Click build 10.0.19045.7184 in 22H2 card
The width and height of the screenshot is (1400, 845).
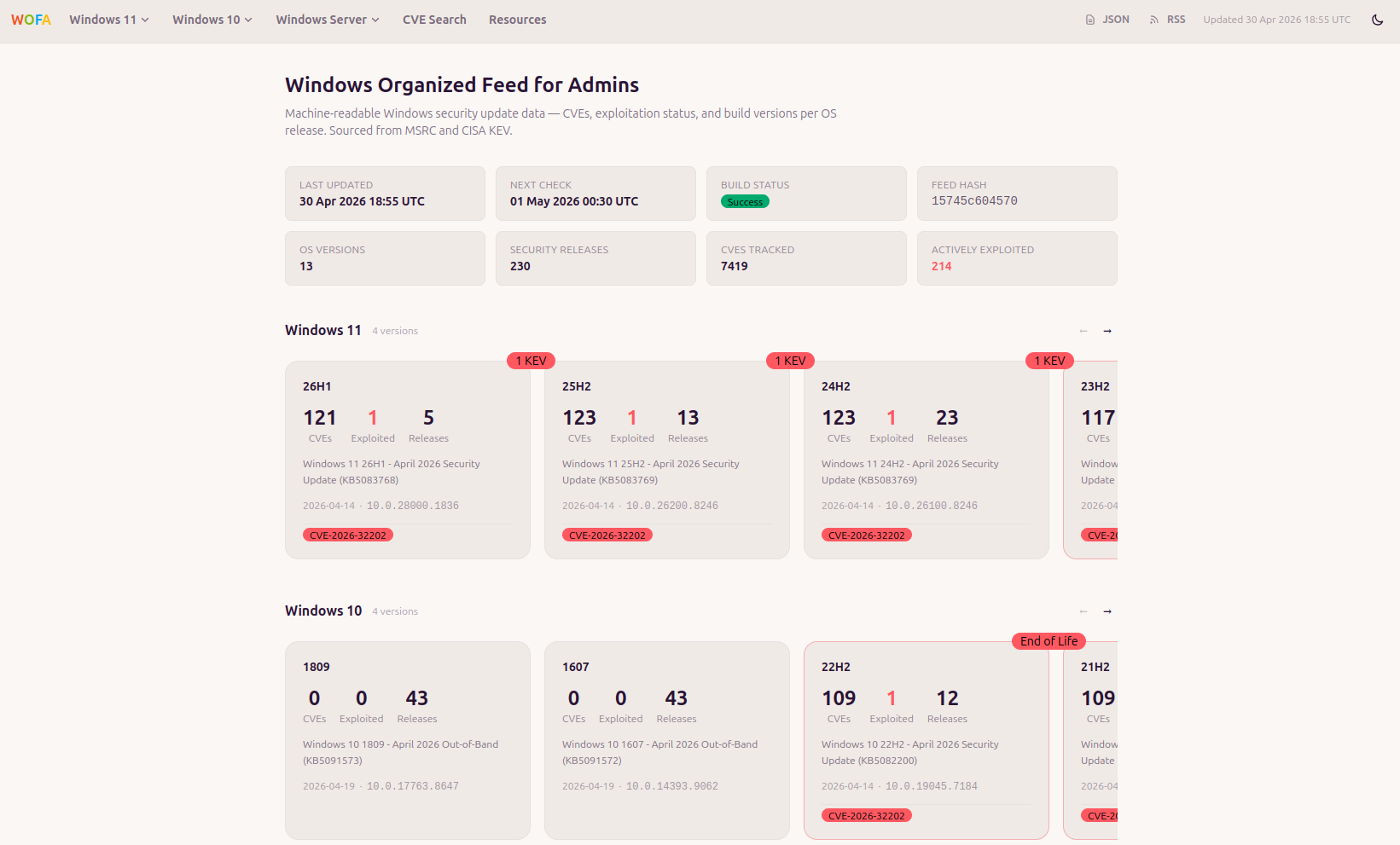932,786
